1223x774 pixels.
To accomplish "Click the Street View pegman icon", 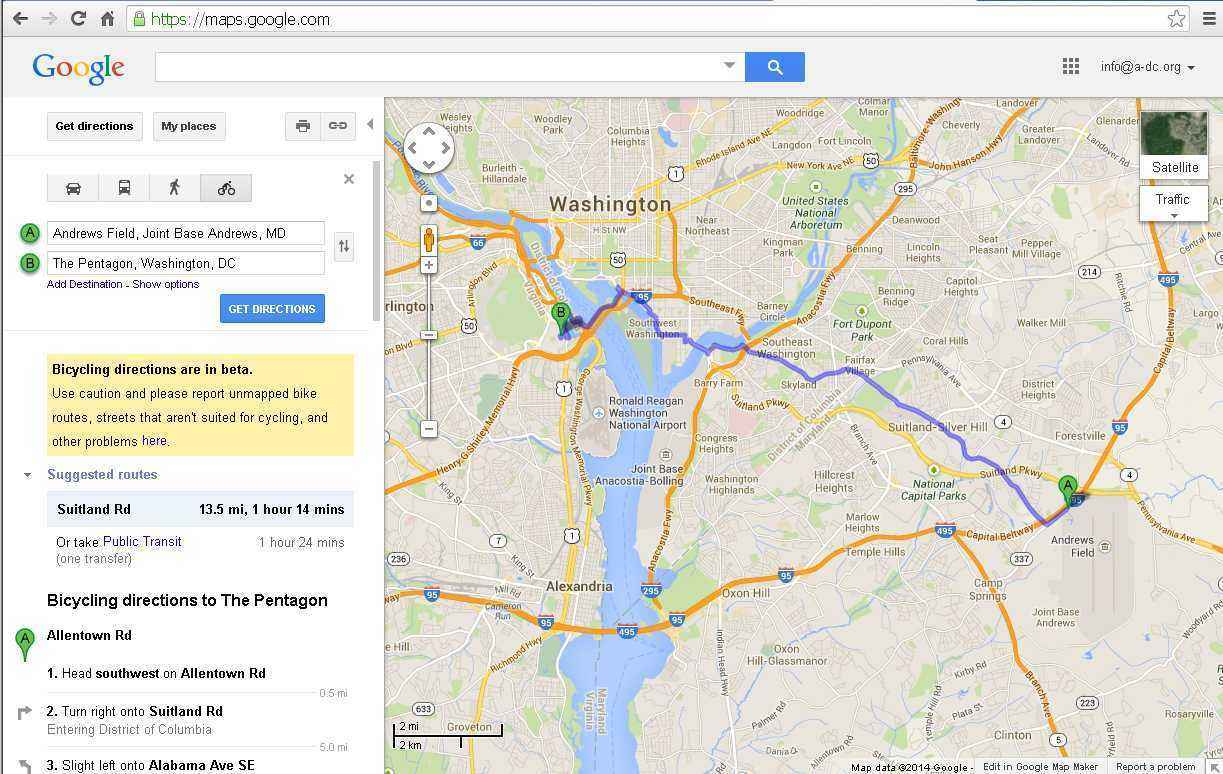I will point(429,239).
